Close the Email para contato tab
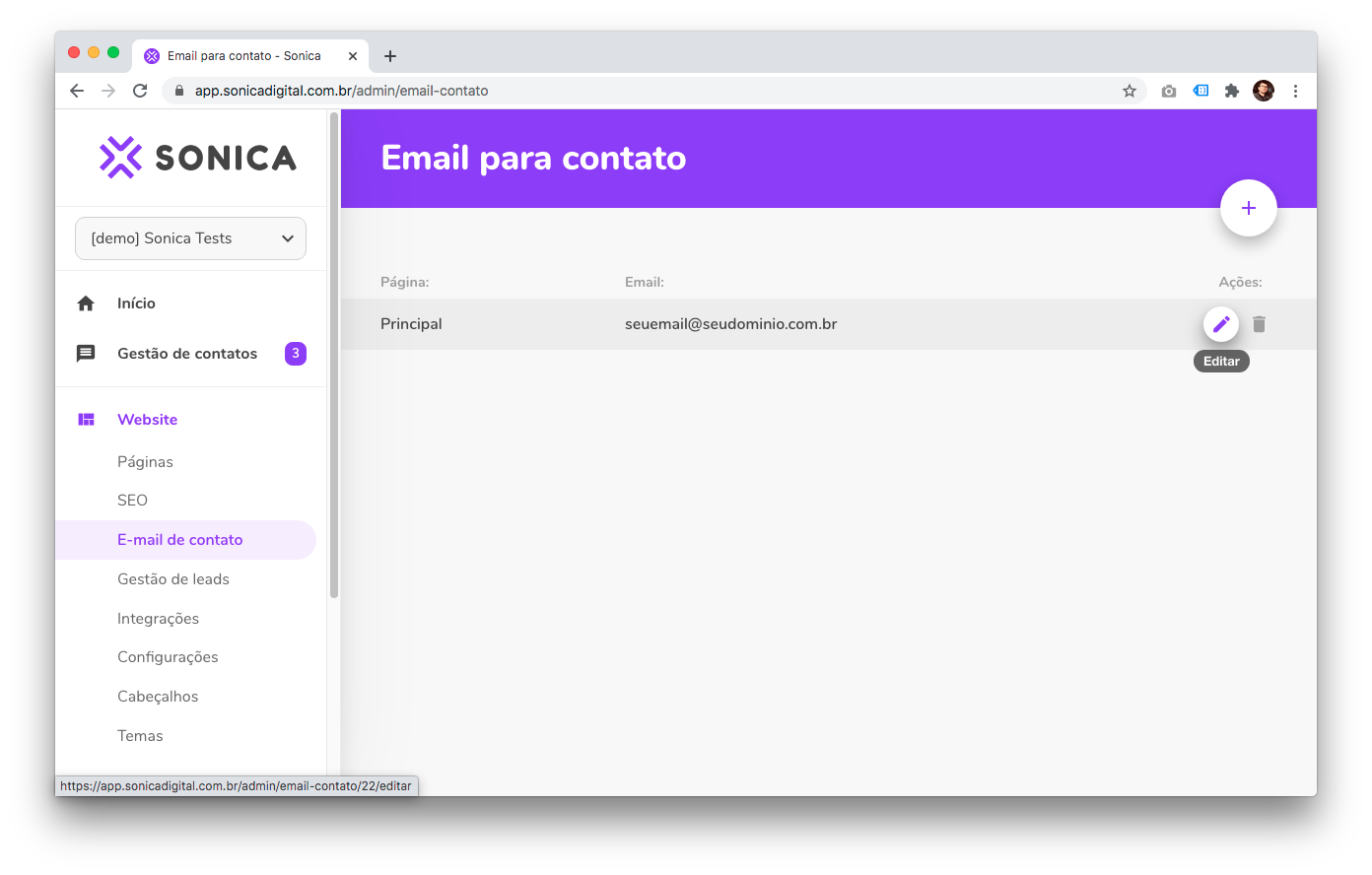The width and height of the screenshot is (1372, 875). [353, 56]
